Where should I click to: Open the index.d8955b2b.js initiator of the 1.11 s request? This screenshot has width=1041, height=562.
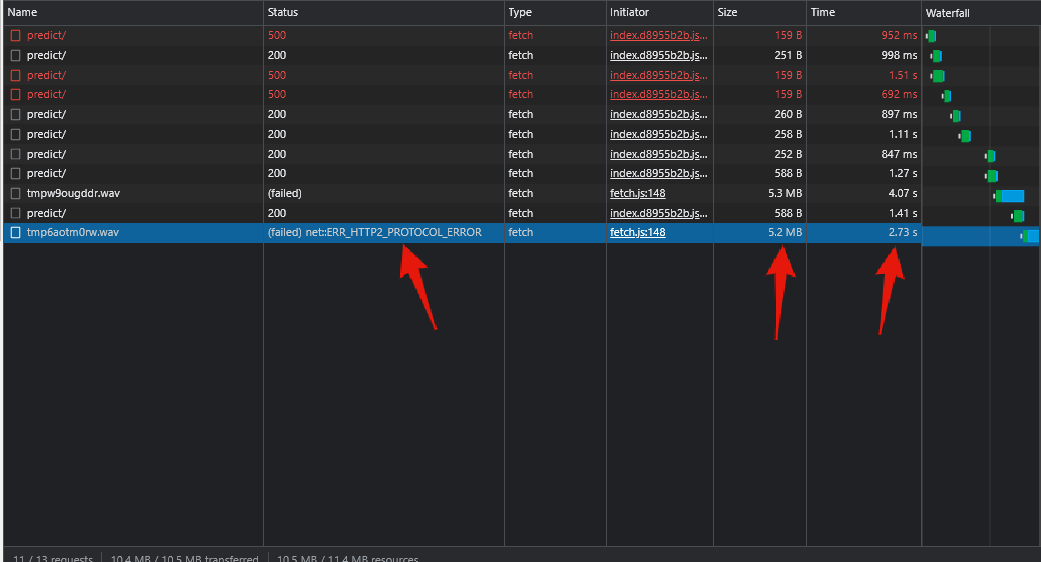(x=659, y=135)
